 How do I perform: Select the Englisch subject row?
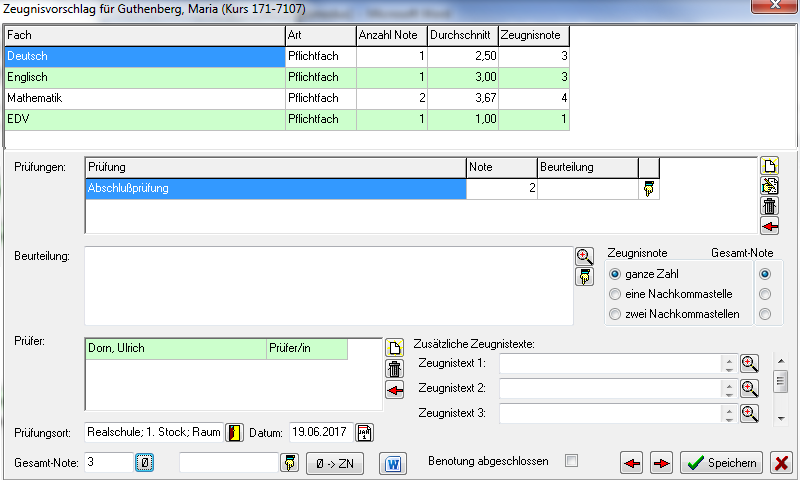pyautogui.click(x=287, y=78)
